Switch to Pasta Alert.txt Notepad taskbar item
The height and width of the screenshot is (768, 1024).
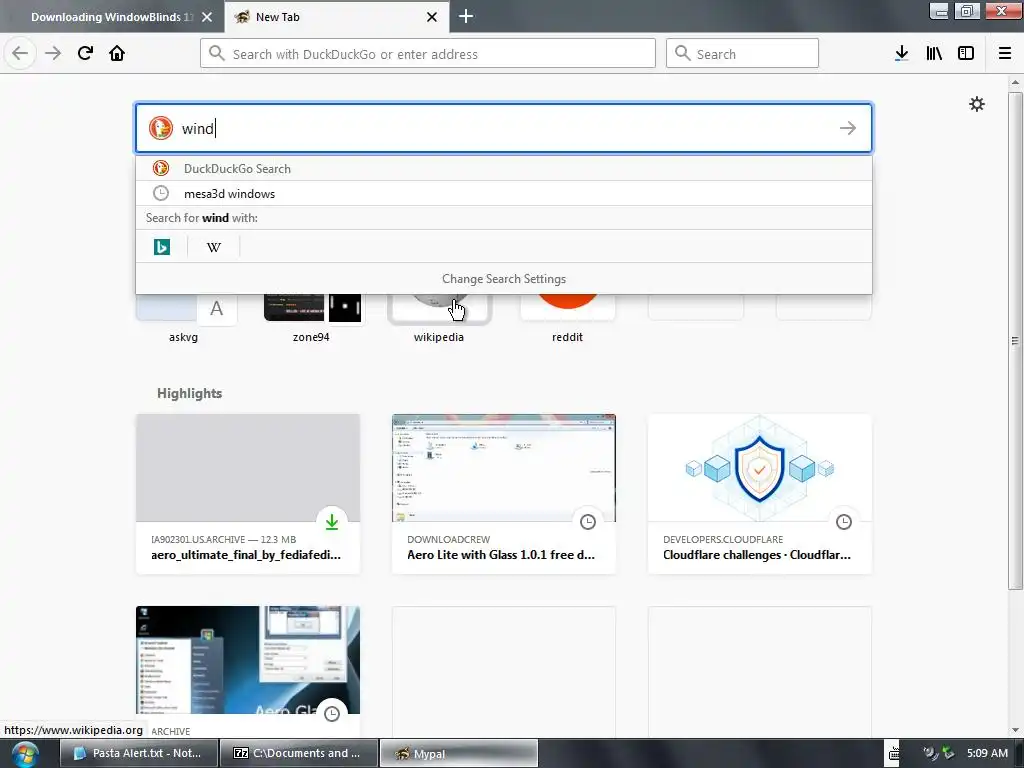(138, 753)
